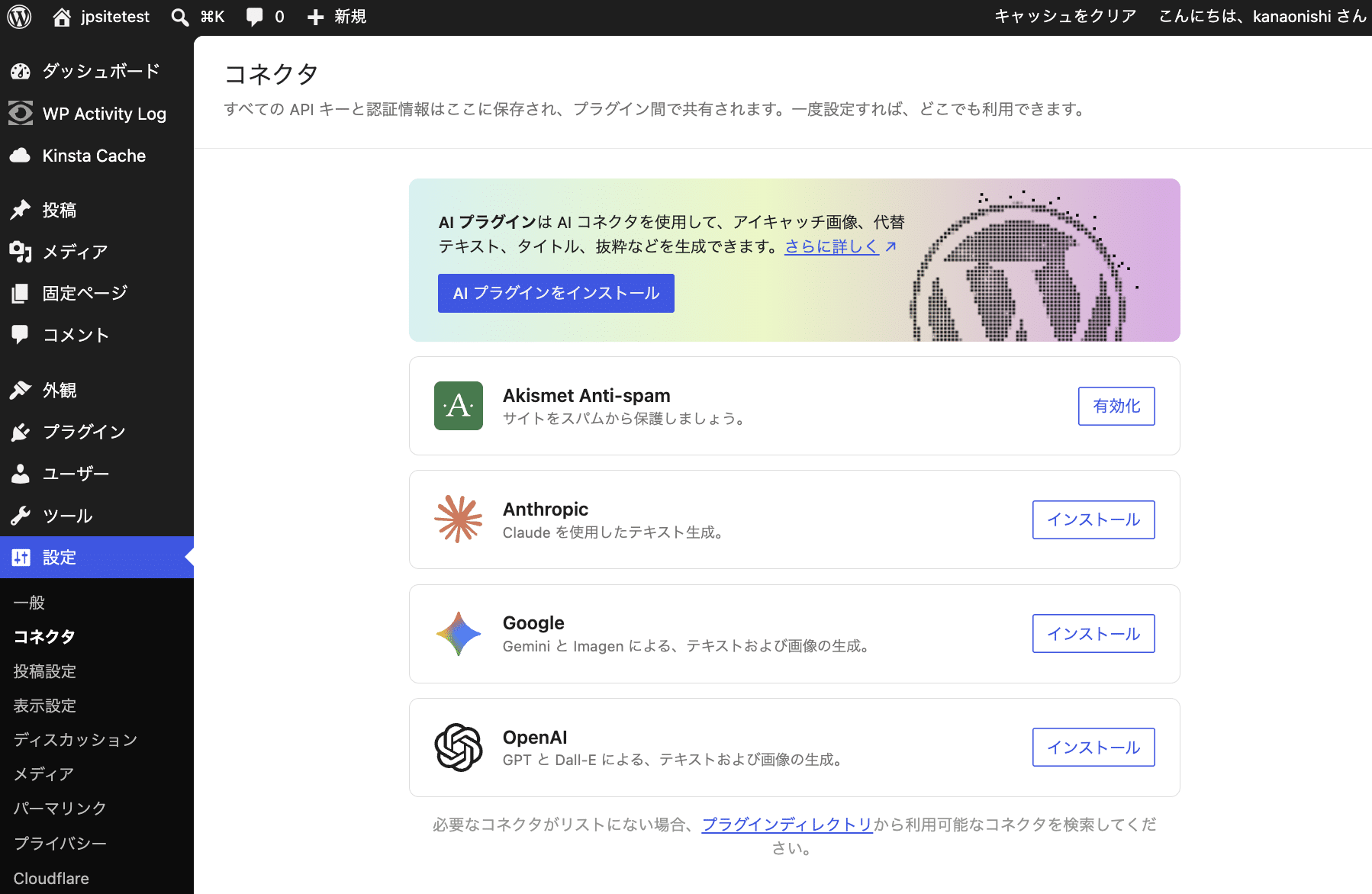Image resolution: width=1372 pixels, height=894 pixels.
Task: Open ディスカッション submenu
Action: pyautogui.click(x=76, y=740)
